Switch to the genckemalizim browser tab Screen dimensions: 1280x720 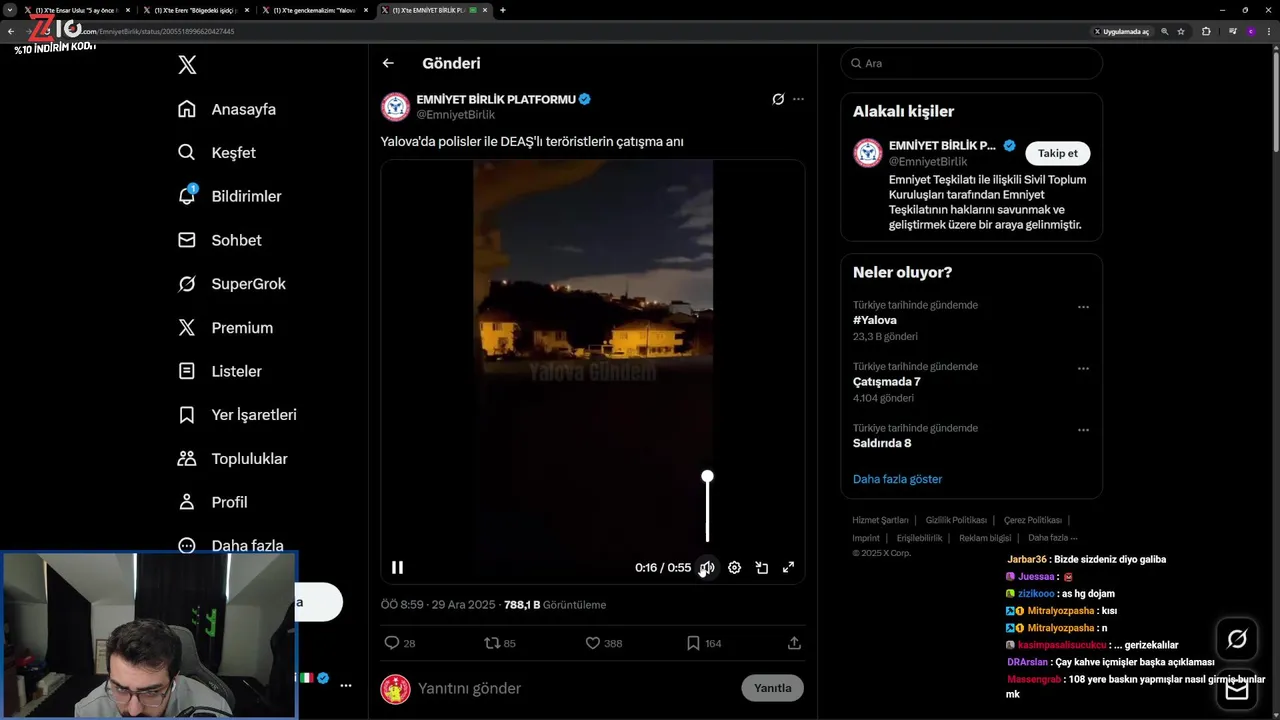313,10
